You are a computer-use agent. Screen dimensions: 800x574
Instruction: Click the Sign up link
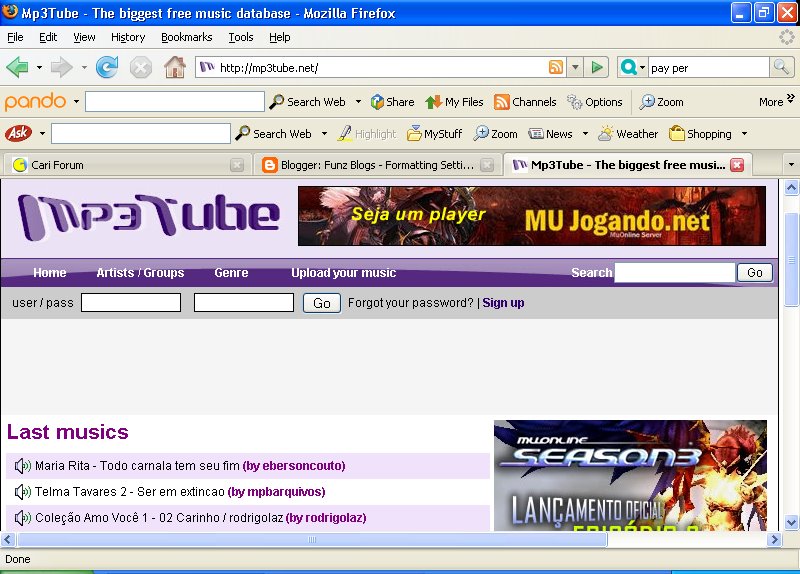(x=503, y=303)
